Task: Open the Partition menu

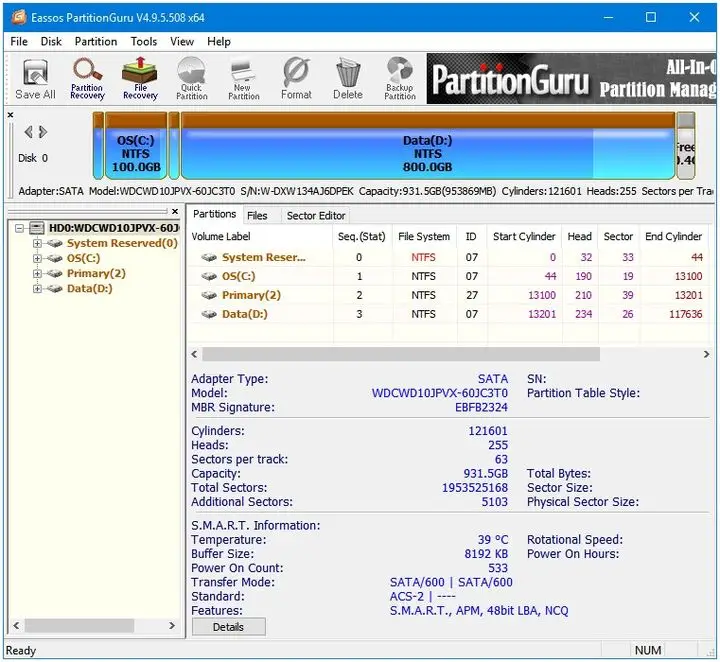Action: click(x=96, y=41)
